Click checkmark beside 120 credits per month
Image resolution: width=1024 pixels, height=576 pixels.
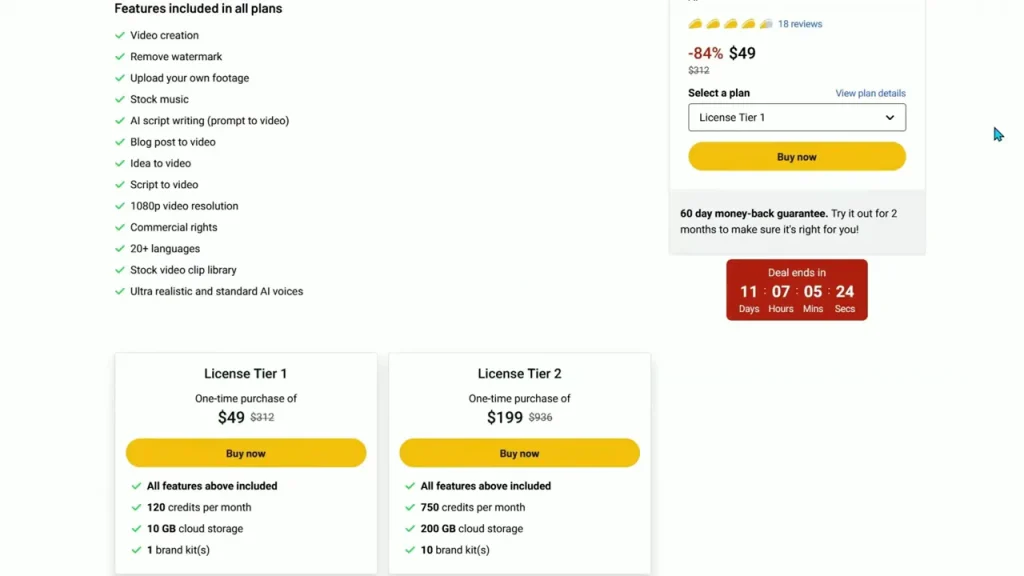click(x=136, y=507)
